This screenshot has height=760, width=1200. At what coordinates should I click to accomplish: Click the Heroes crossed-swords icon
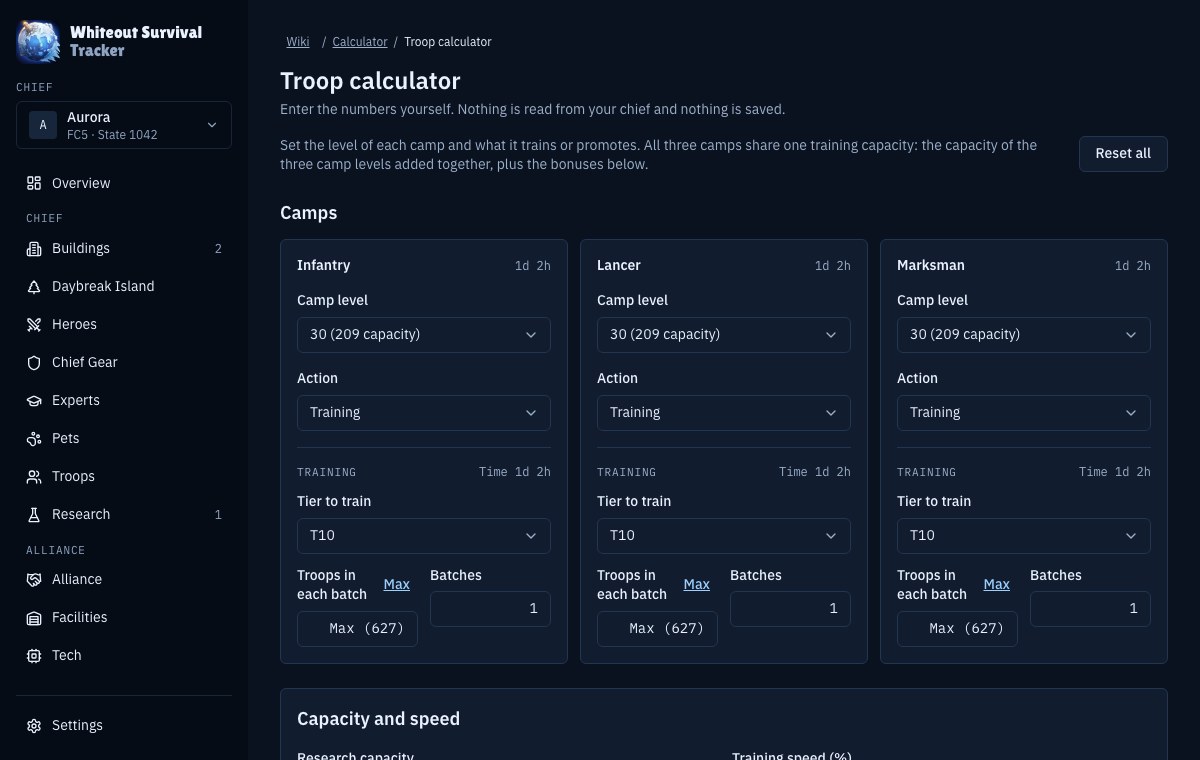click(x=34, y=324)
